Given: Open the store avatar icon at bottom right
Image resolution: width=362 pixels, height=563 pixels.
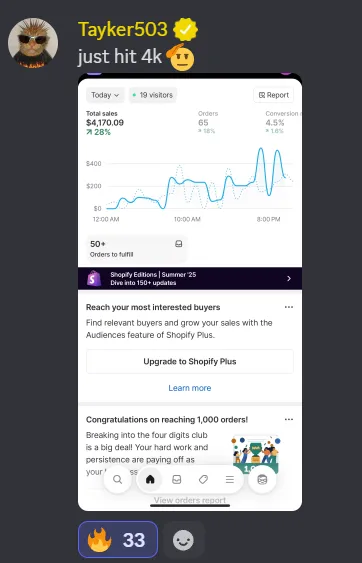Looking at the screenshot, I should [x=263, y=479].
